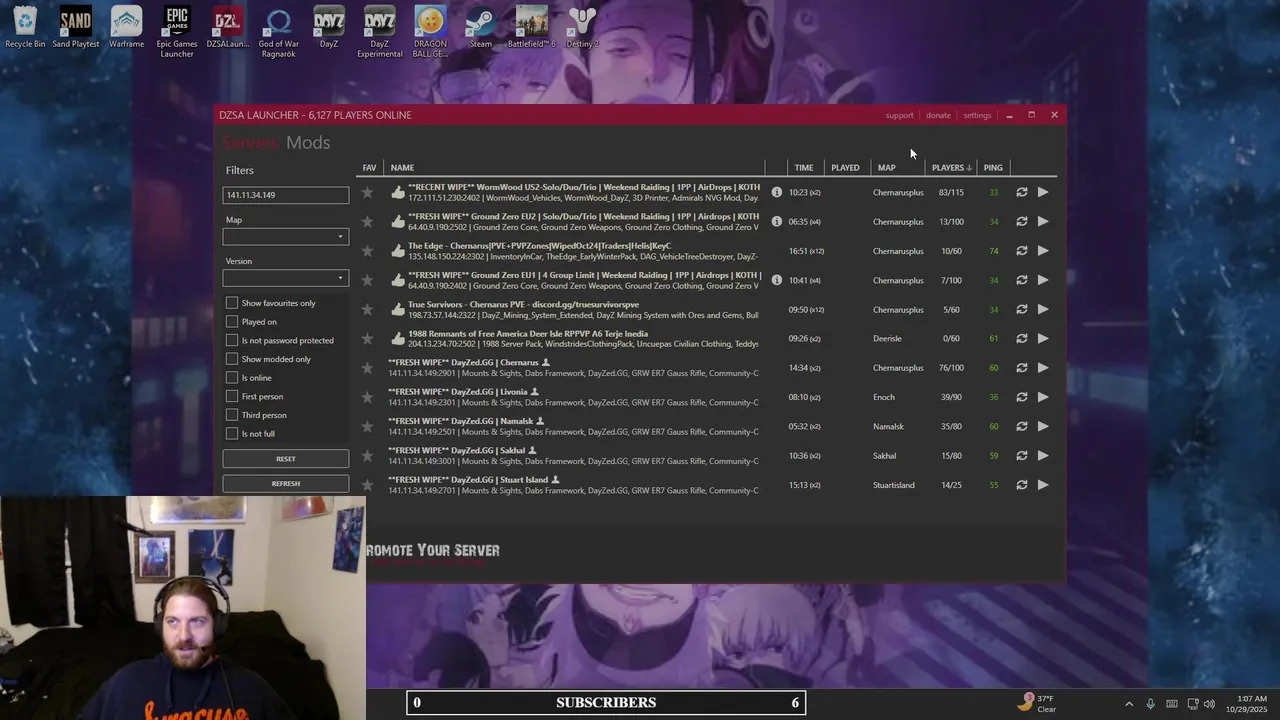The width and height of the screenshot is (1280, 720).
Task: Refresh The Edge Chernarus server row
Action: coord(1021,251)
